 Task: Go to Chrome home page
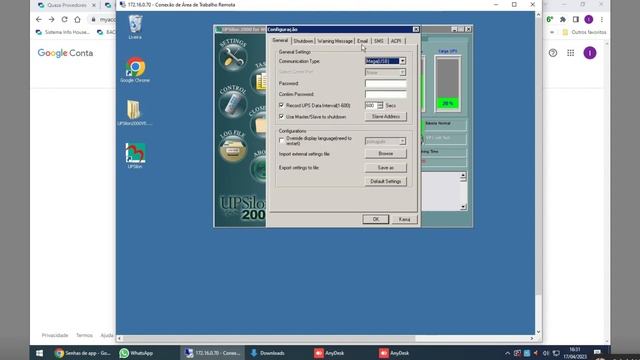pyautogui.click(x=78, y=19)
